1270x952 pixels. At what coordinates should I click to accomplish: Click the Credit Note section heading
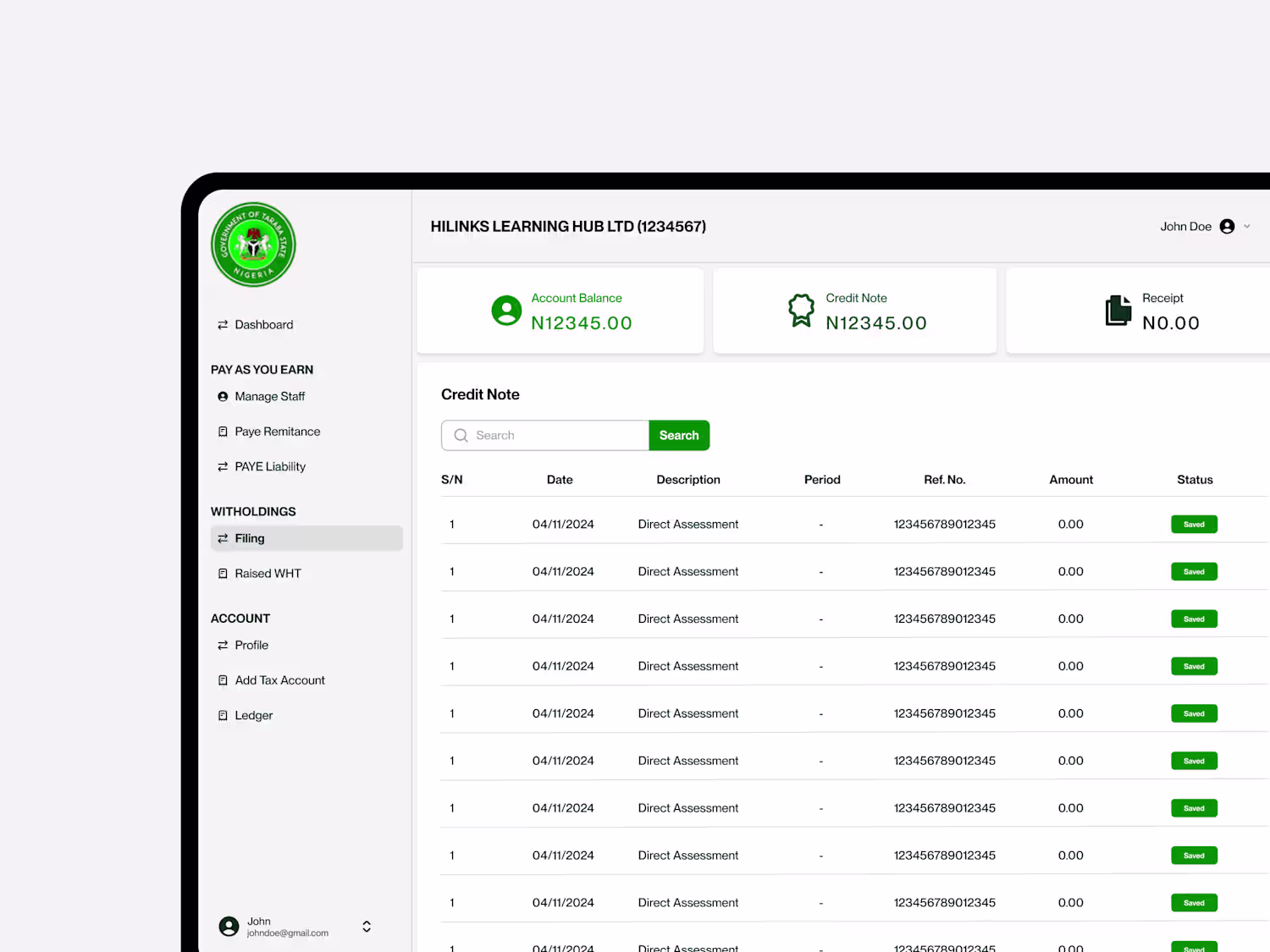point(480,394)
